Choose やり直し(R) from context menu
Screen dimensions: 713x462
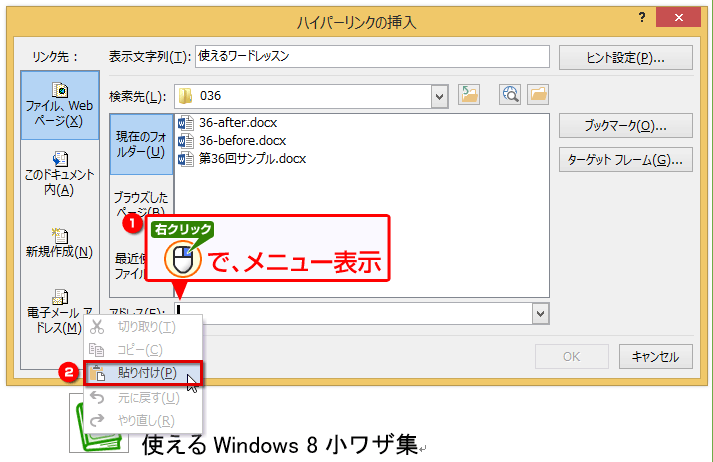click(143, 421)
